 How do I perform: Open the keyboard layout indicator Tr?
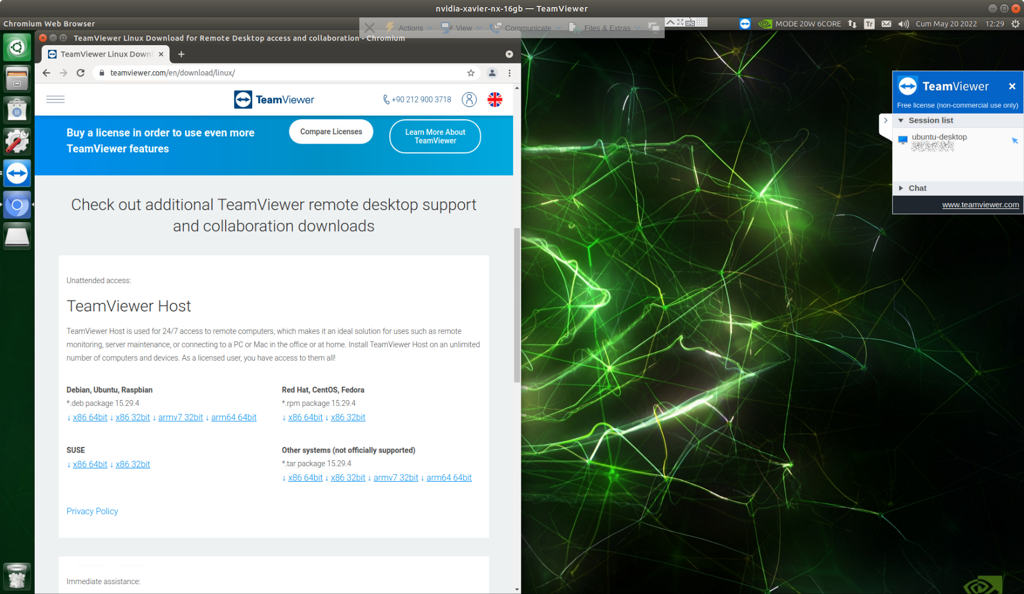869,23
